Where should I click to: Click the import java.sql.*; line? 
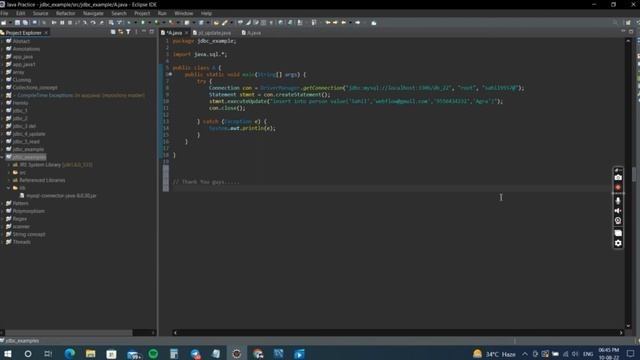tap(200, 54)
